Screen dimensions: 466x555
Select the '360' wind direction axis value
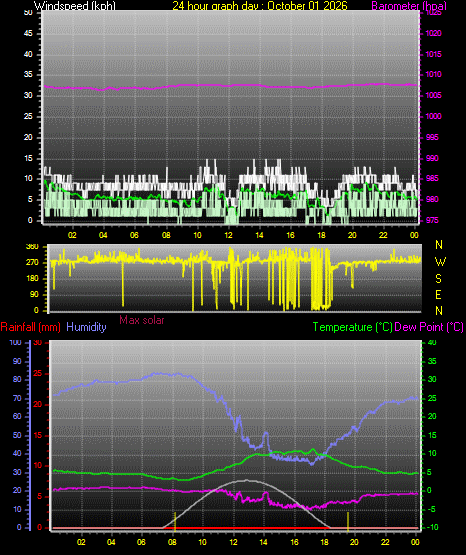[32, 247]
